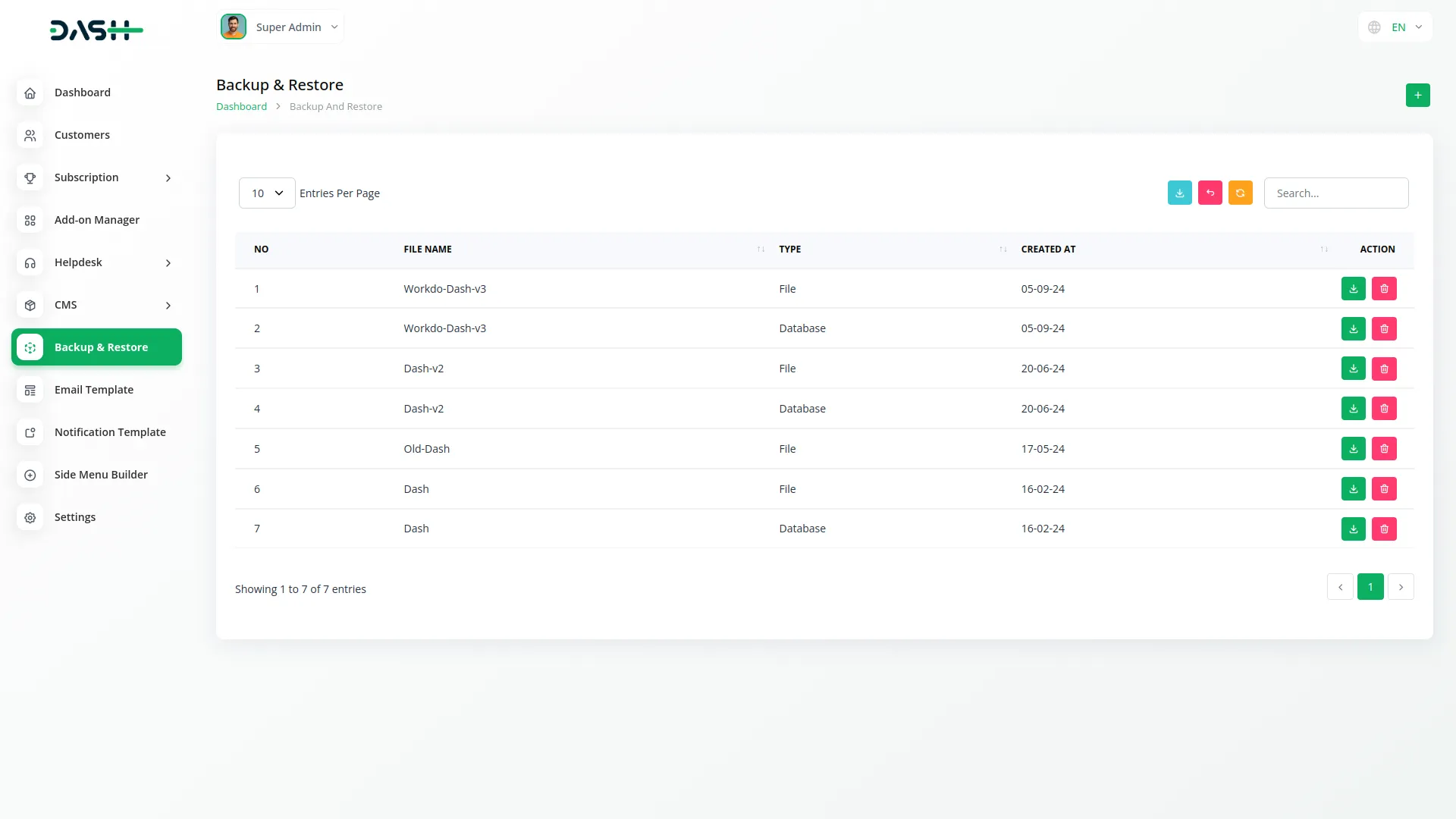1456x819 pixels.
Task: Open the Email Template sidebar menu item
Action: pos(93,389)
